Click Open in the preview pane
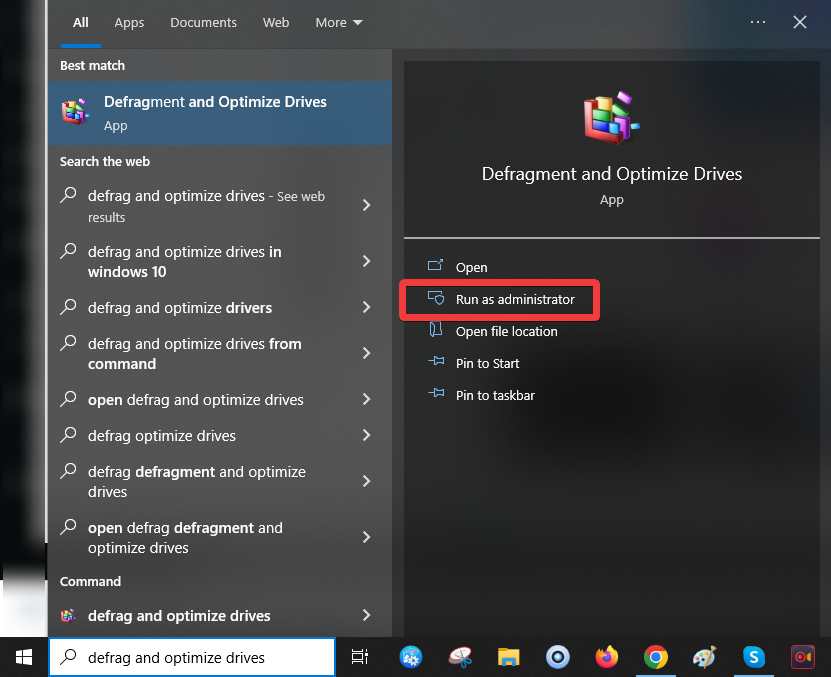Viewport: 831px width, 677px height. 471,267
